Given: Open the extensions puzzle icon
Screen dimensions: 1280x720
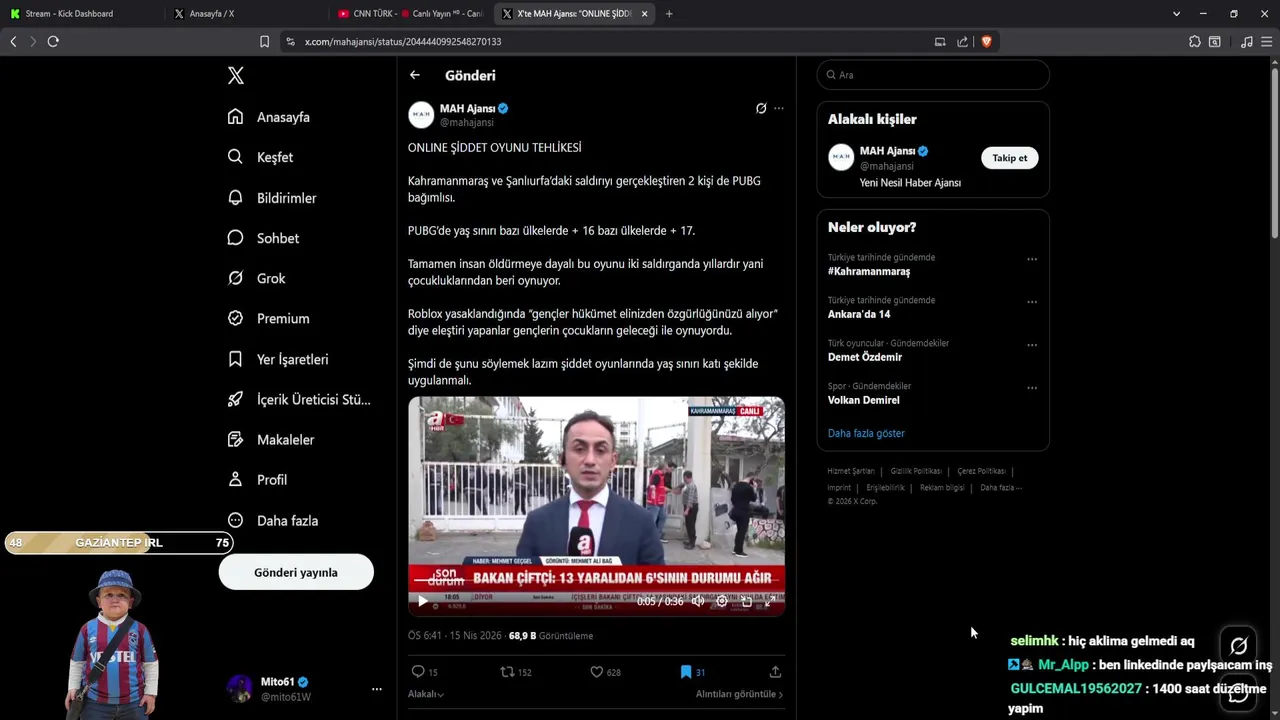Looking at the screenshot, I should (x=1195, y=41).
